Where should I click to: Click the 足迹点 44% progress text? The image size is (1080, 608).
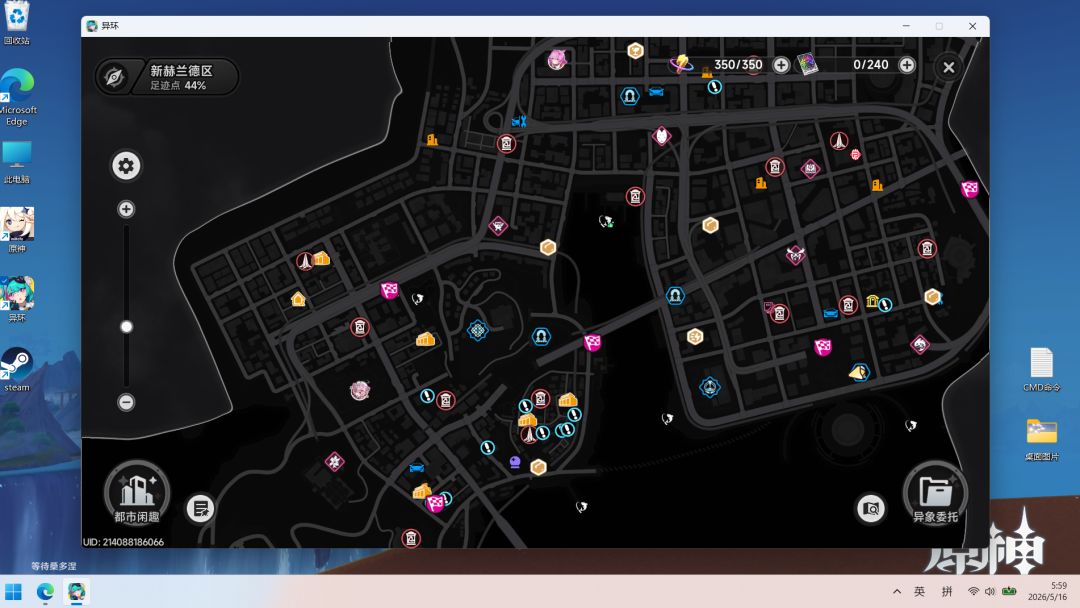[178, 85]
